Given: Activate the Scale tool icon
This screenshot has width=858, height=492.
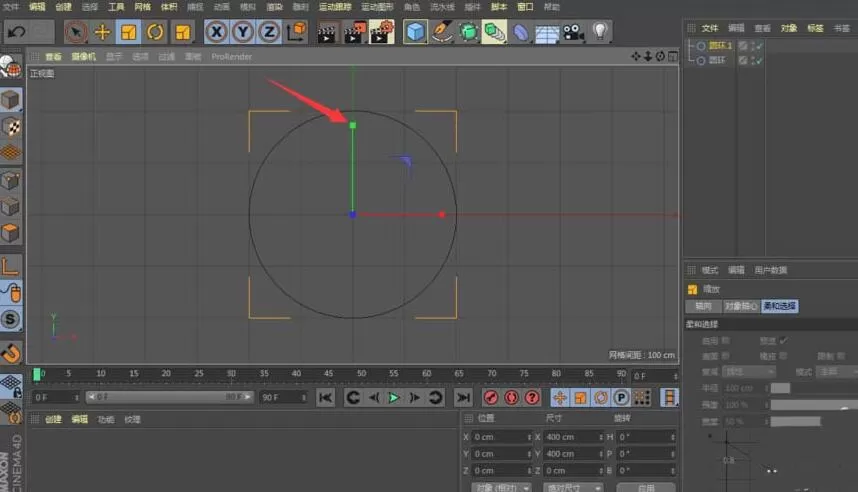Looking at the screenshot, I should (129, 32).
